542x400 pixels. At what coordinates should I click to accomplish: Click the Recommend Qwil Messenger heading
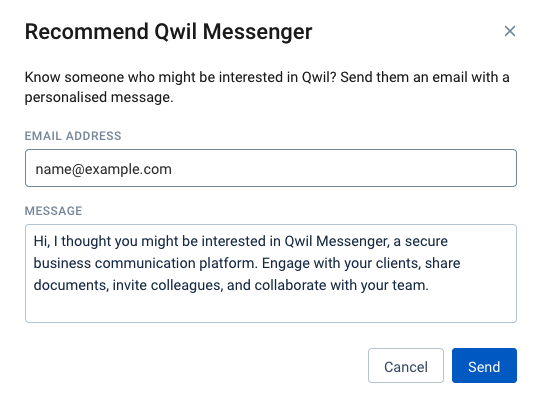click(168, 32)
